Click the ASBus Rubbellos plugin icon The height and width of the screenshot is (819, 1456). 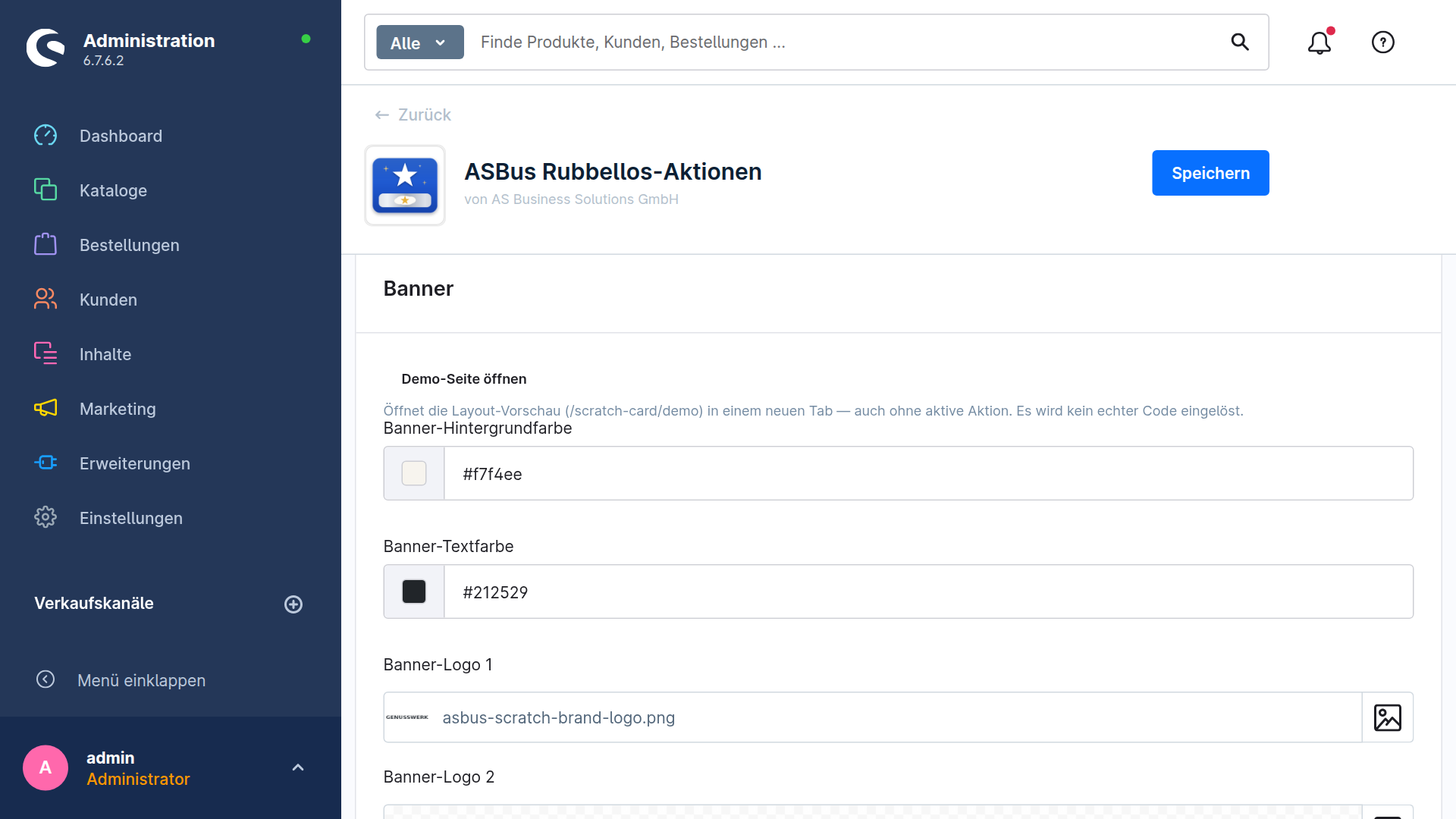click(x=405, y=186)
